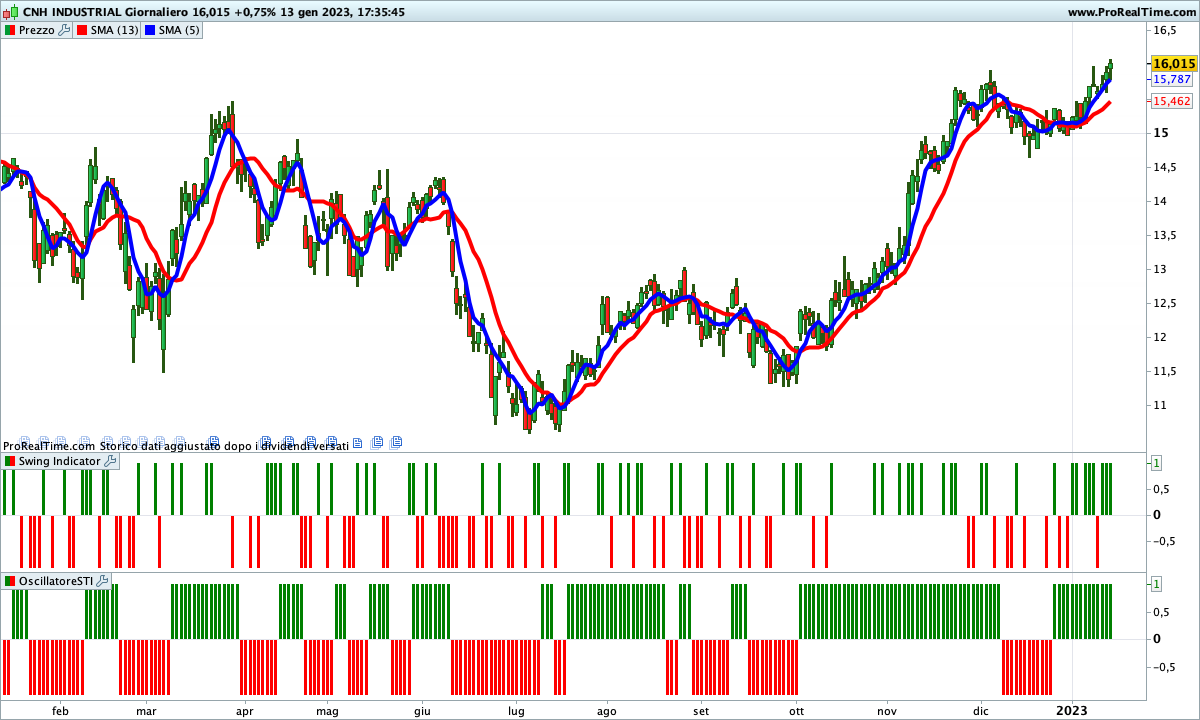Click the rightmost document icon below the price chart
This screenshot has width=1200, height=720.
(x=396, y=441)
